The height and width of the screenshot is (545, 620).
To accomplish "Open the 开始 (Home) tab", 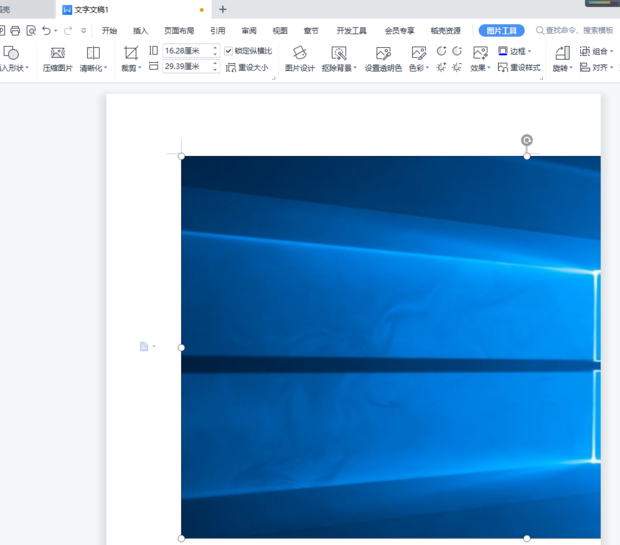I will click(109, 31).
